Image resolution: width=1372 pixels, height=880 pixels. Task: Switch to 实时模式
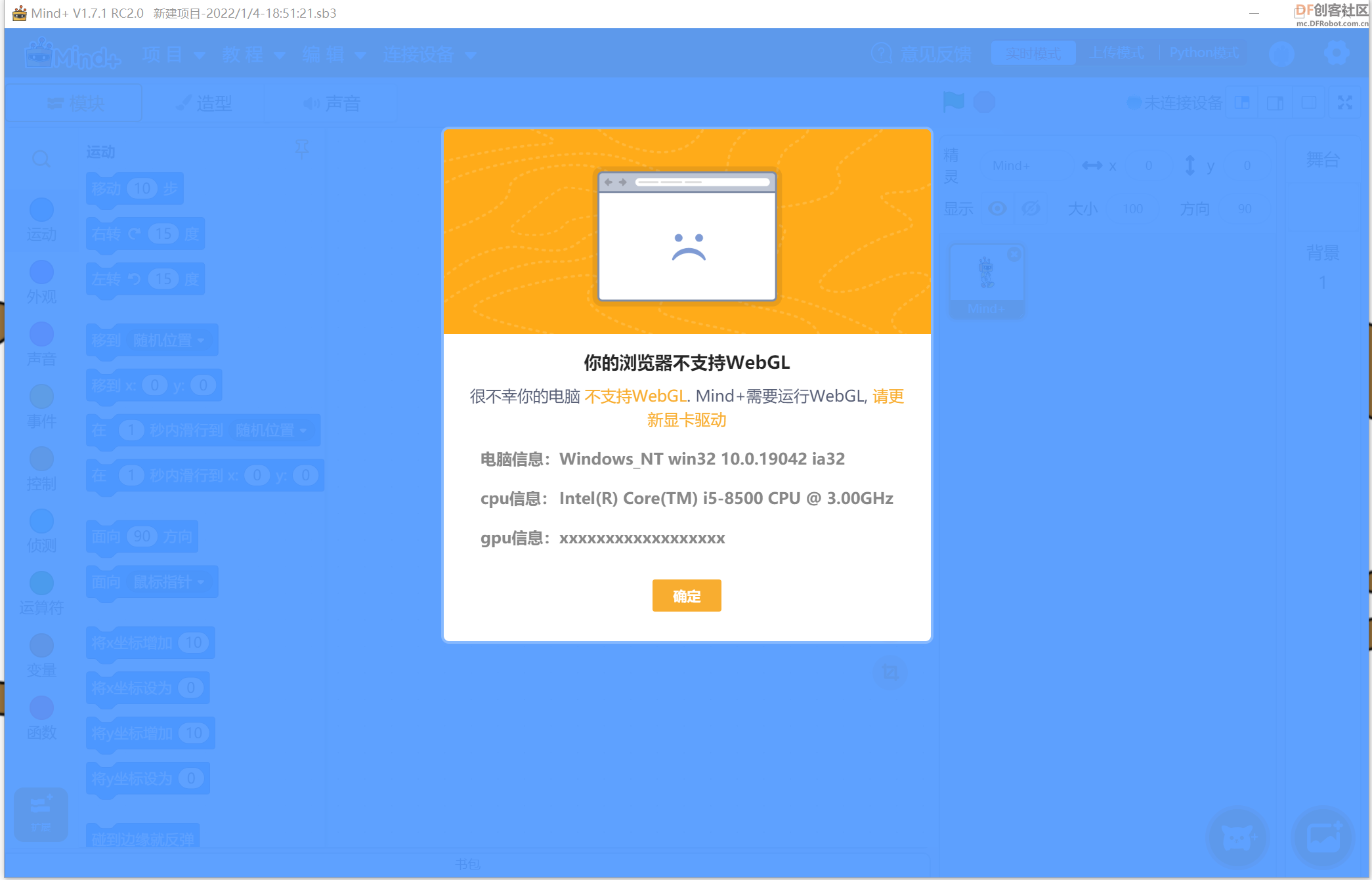(1033, 53)
